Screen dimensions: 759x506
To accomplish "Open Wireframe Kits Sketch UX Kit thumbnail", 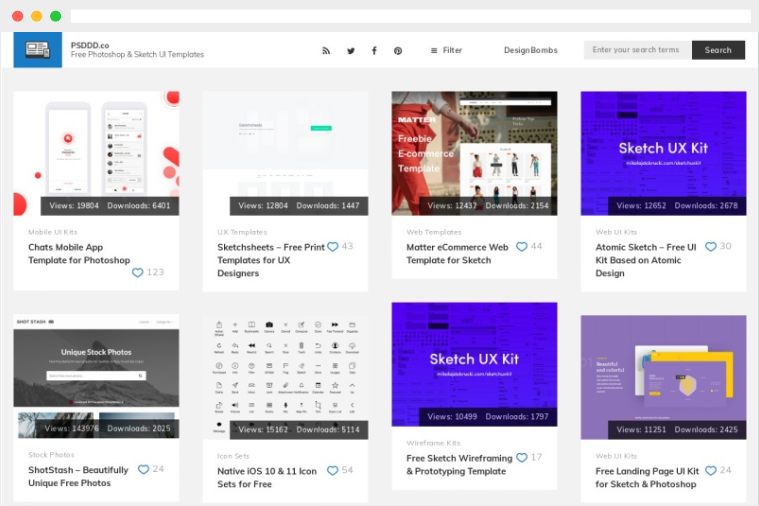I will (x=474, y=364).
